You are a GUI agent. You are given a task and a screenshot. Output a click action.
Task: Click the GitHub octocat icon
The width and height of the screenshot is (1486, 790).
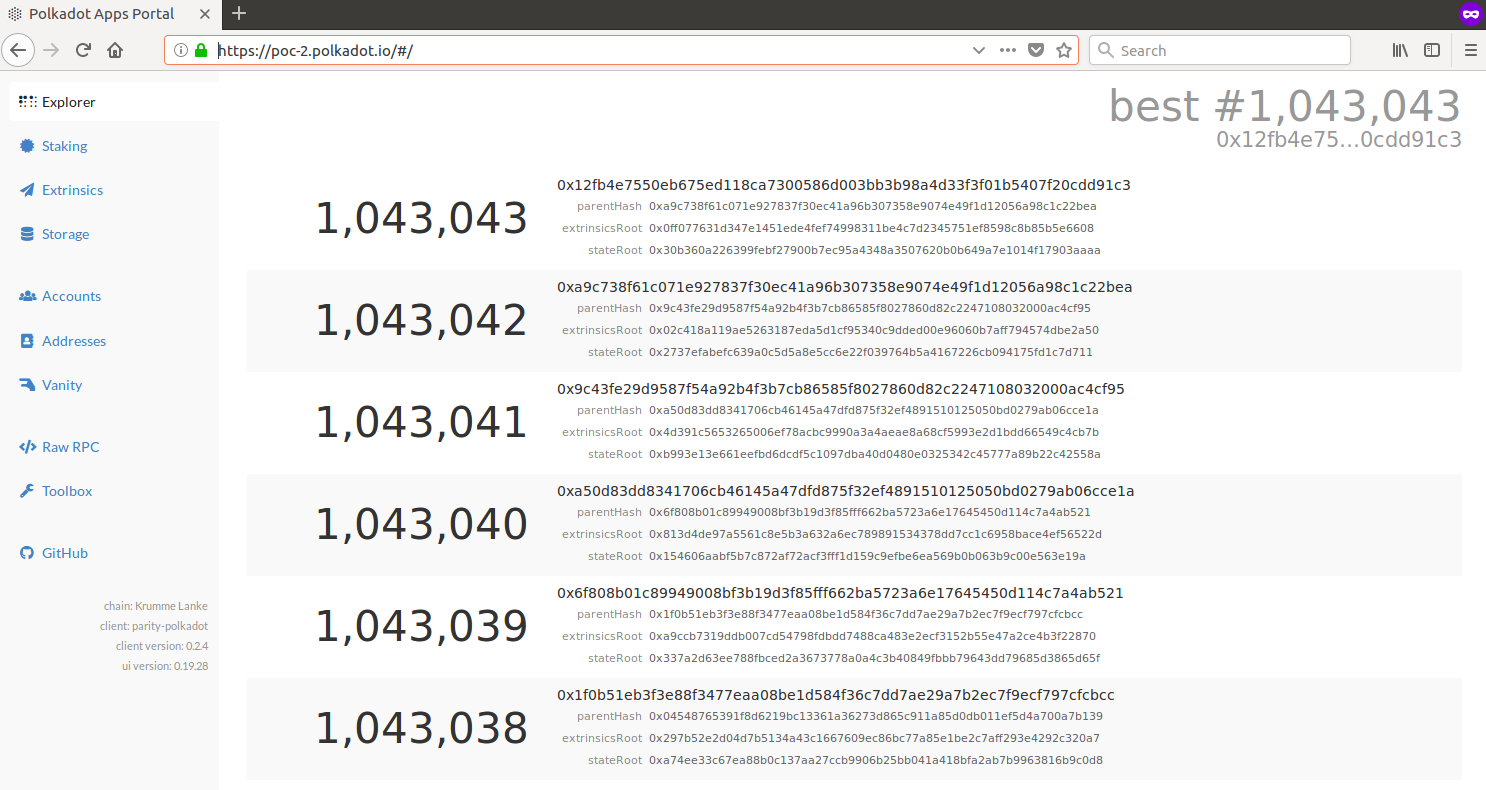click(27, 553)
